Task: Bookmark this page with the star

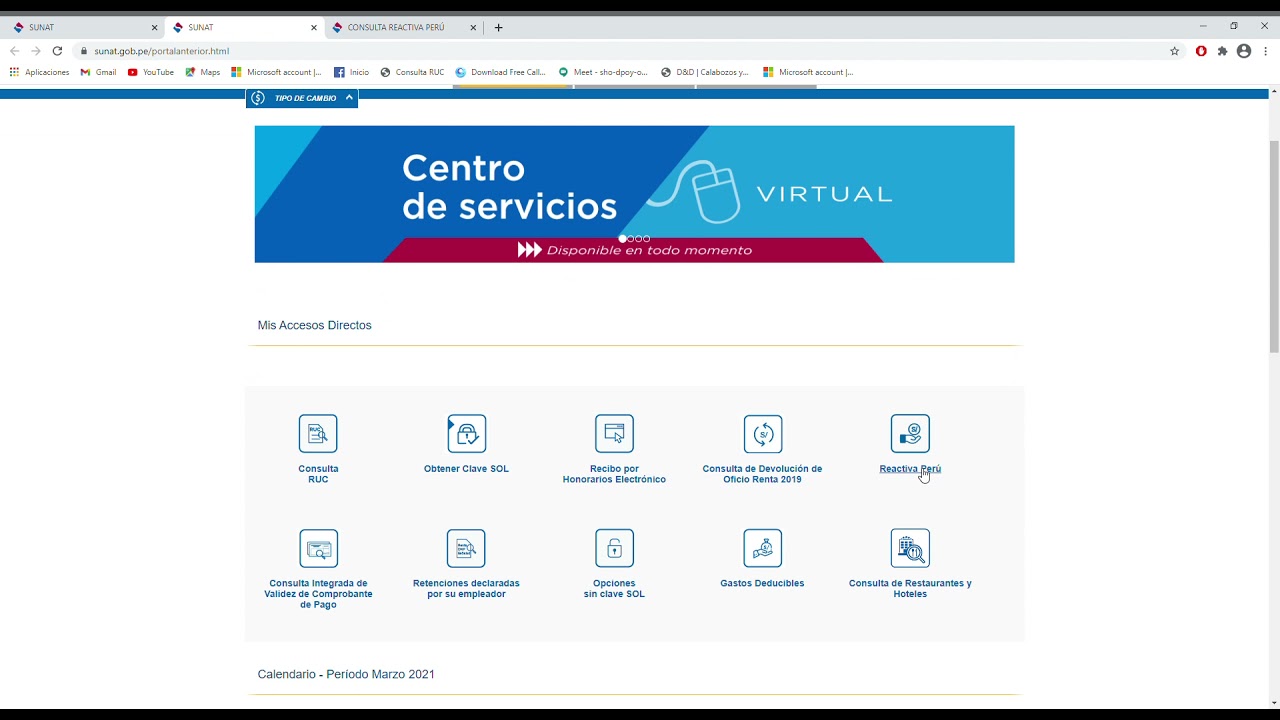Action: pos(1175,51)
